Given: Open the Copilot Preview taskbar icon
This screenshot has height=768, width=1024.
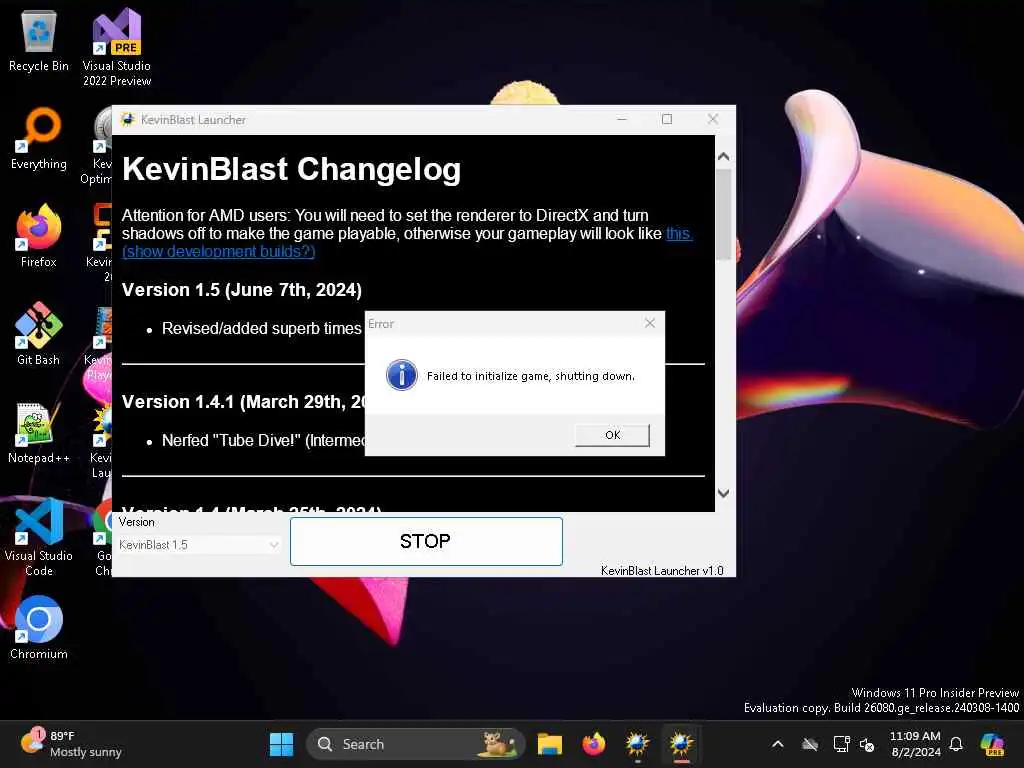Looking at the screenshot, I should click(x=993, y=744).
